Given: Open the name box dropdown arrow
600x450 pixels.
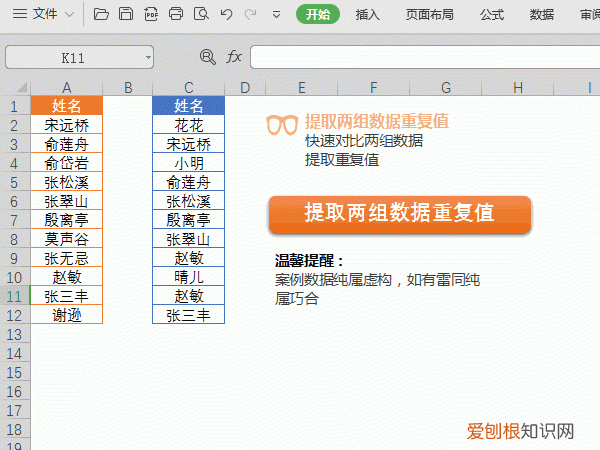Looking at the screenshot, I should pyautogui.click(x=148, y=57).
